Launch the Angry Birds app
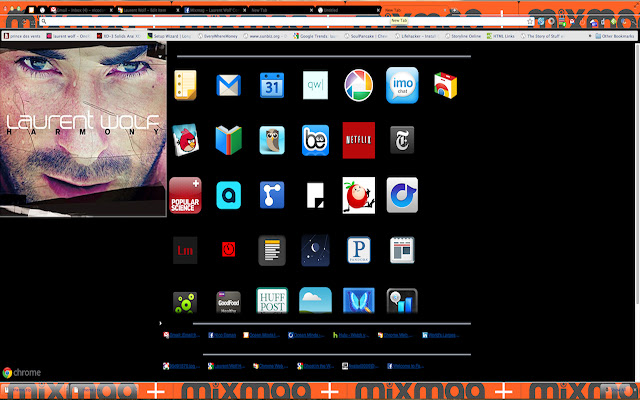 [185, 140]
